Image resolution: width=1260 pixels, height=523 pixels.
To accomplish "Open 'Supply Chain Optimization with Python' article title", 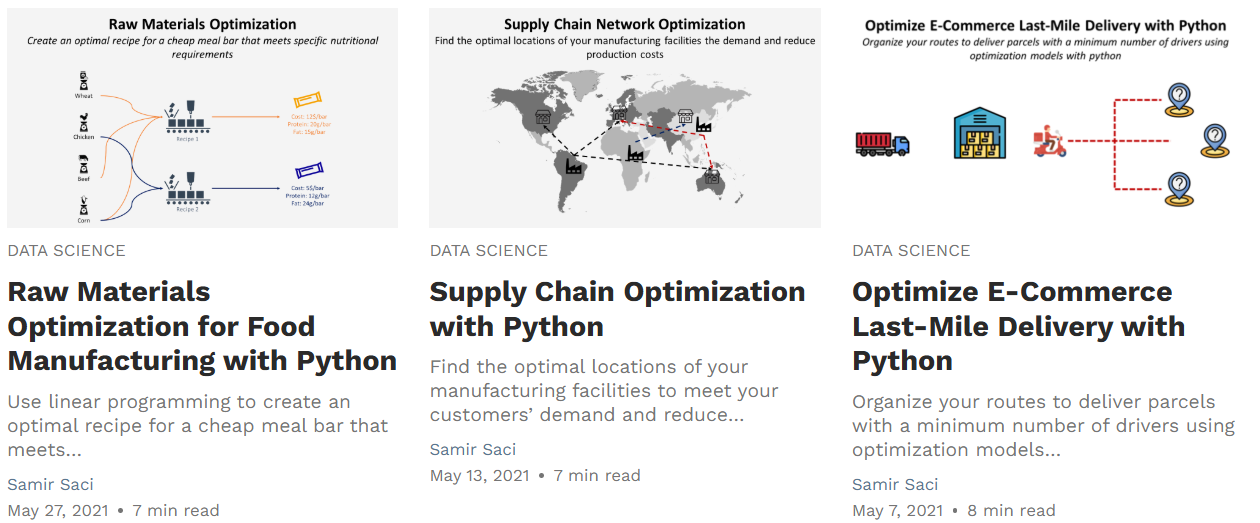I will tap(617, 309).
